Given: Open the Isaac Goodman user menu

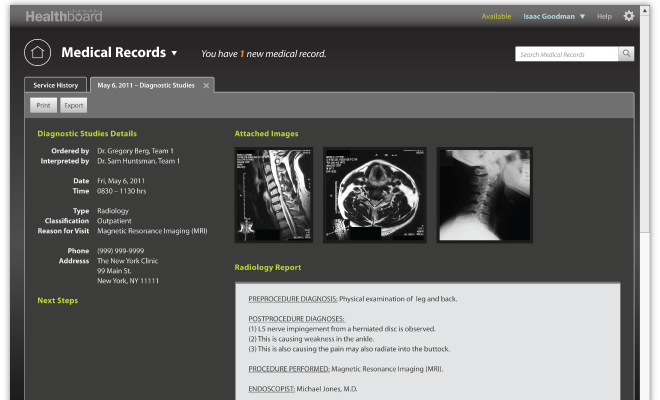Looking at the screenshot, I should pyautogui.click(x=554, y=17).
